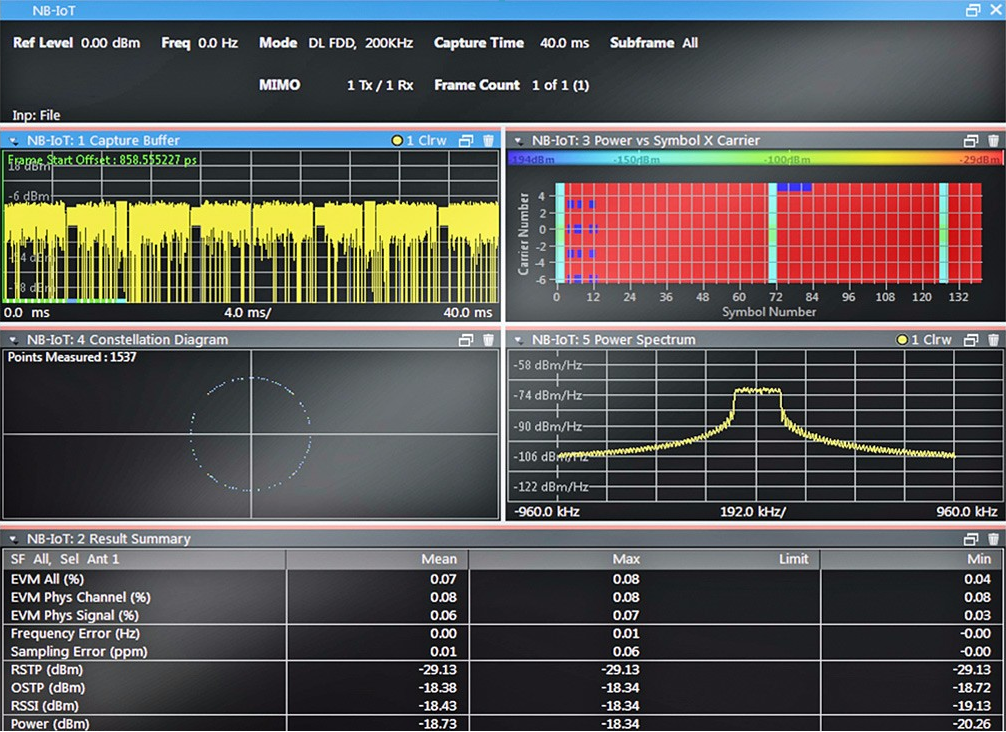Click the 'Inp: File' input source label

click(36, 115)
